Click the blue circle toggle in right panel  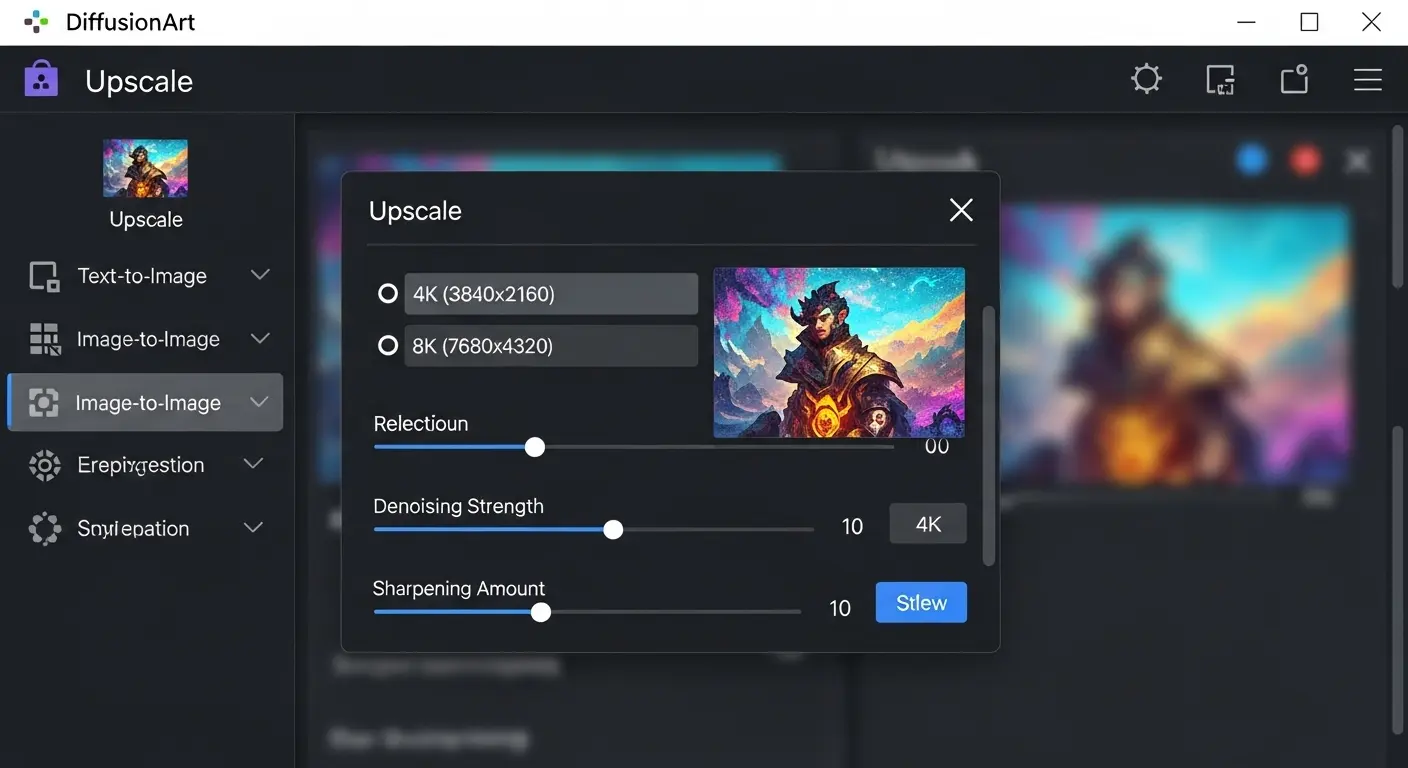(x=1252, y=160)
